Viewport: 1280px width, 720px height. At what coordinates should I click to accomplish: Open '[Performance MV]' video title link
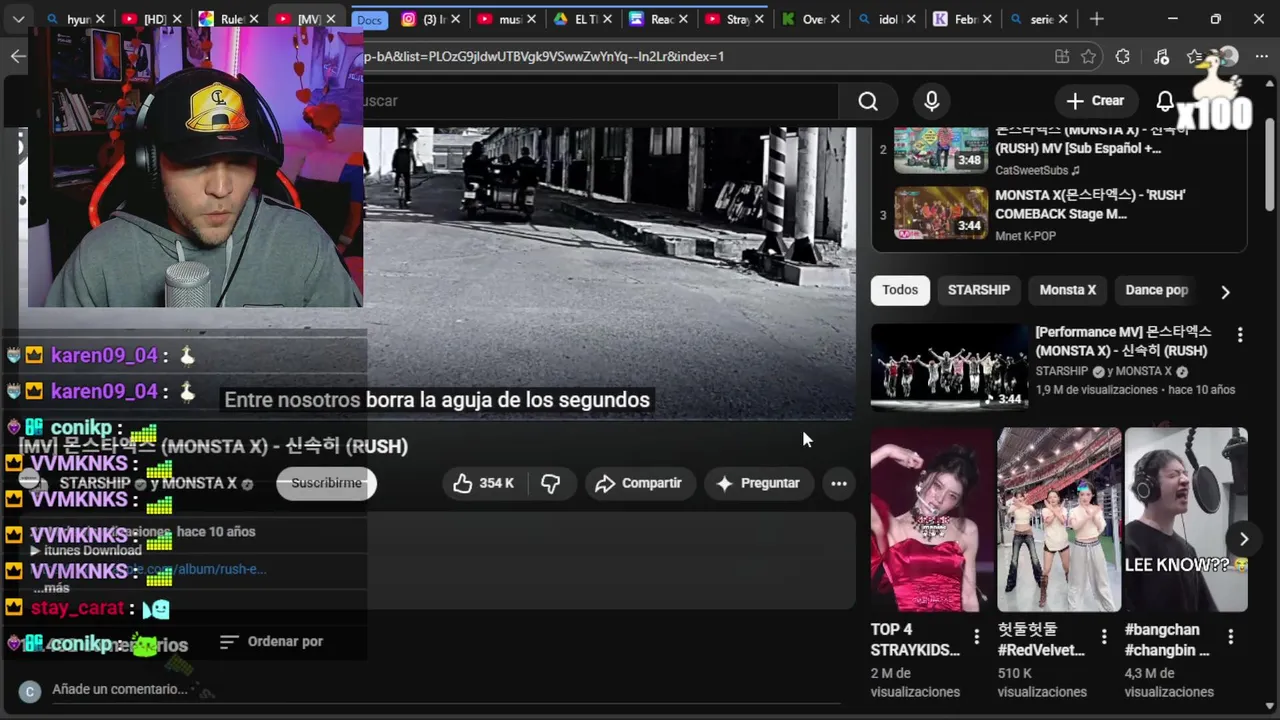coord(1123,341)
